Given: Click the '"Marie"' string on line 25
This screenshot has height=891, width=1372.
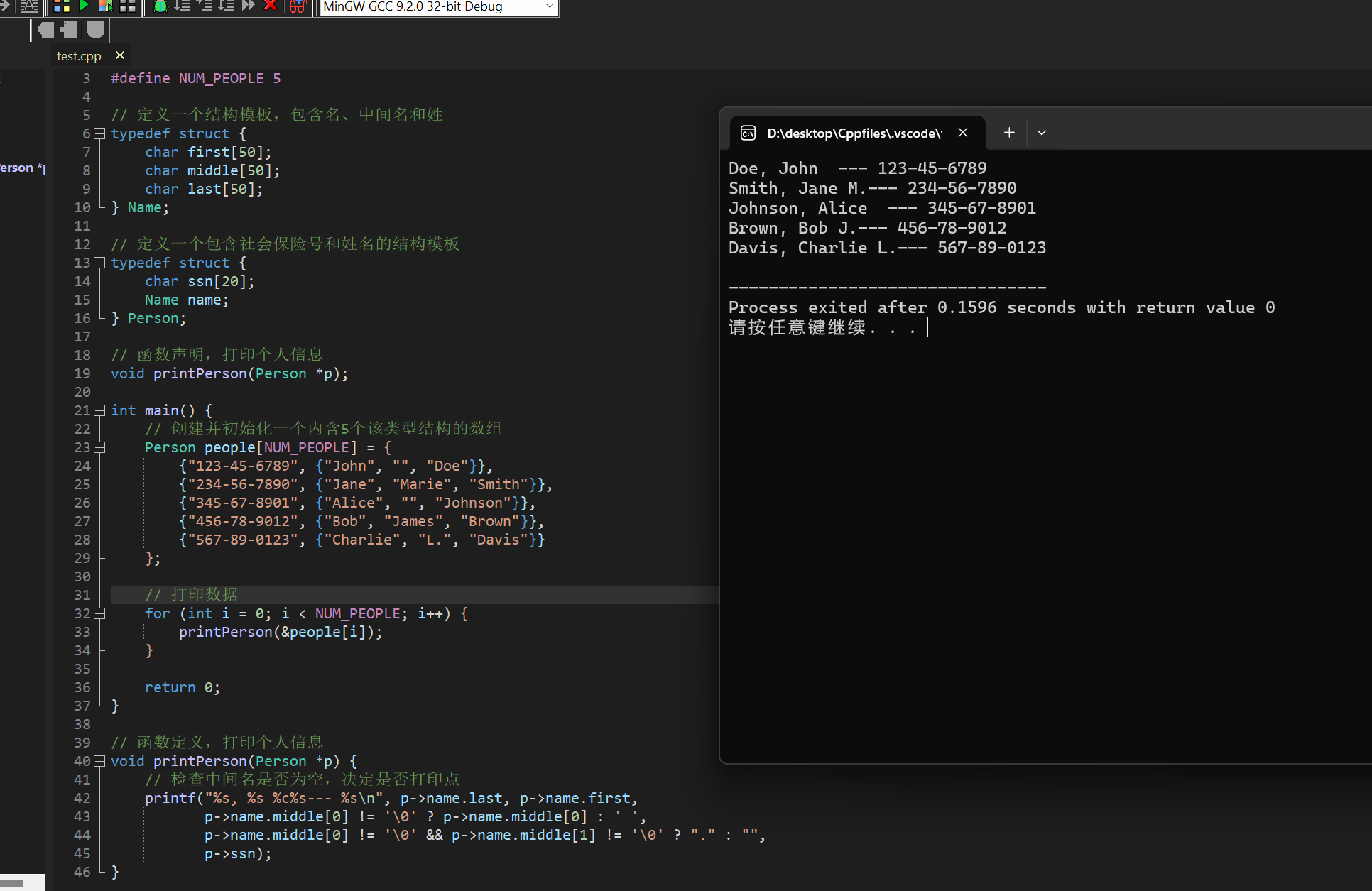Looking at the screenshot, I should 422,484.
